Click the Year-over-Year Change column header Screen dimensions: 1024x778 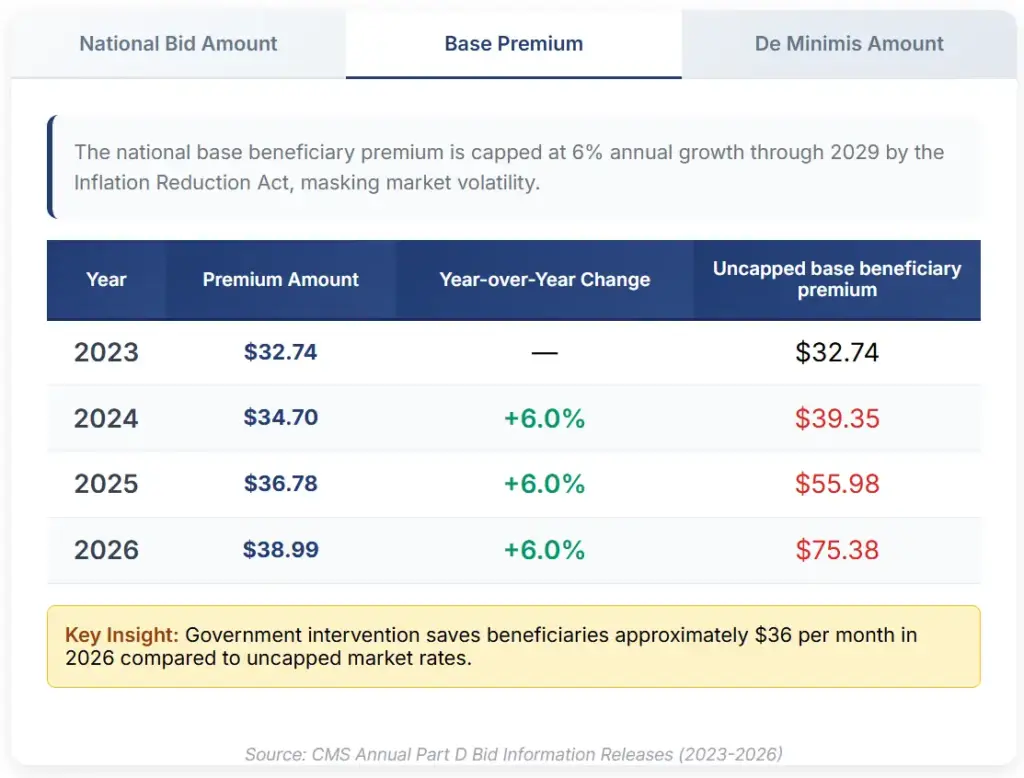pyautogui.click(x=544, y=280)
